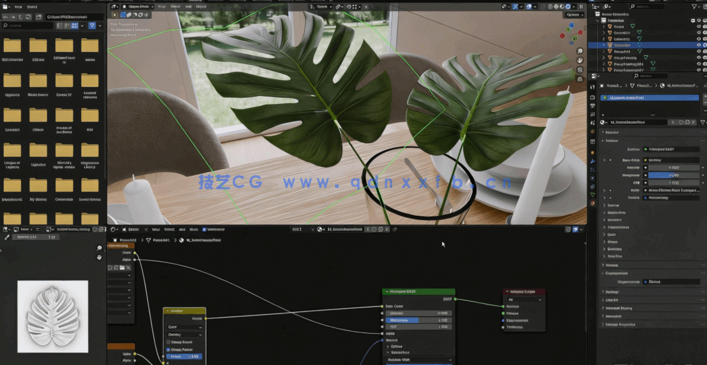The image size is (707, 365).
Task: Open the View Layer properties tab
Action: point(592,114)
